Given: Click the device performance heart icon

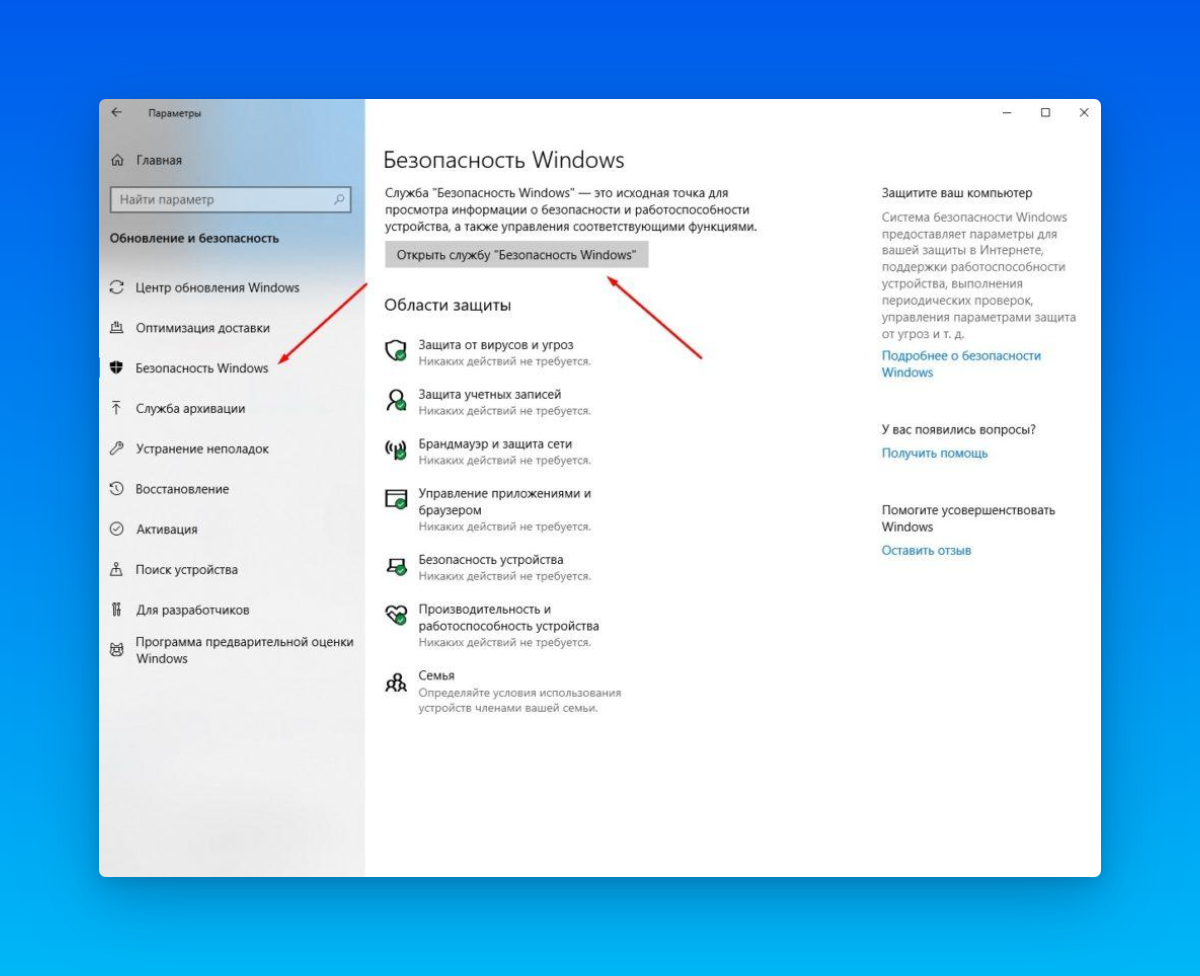Looking at the screenshot, I should pos(396,615).
